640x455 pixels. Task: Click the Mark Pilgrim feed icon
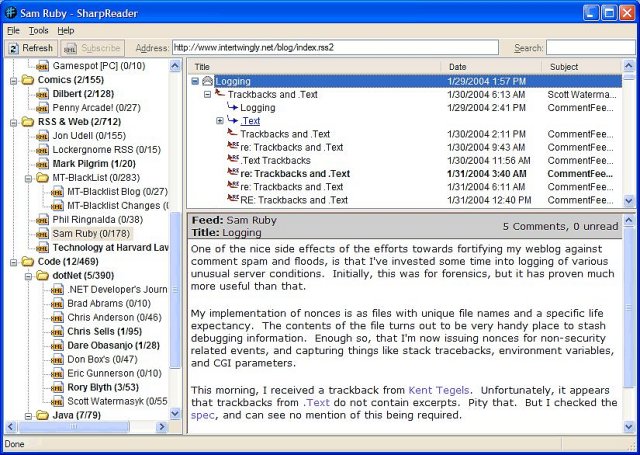tap(42, 164)
